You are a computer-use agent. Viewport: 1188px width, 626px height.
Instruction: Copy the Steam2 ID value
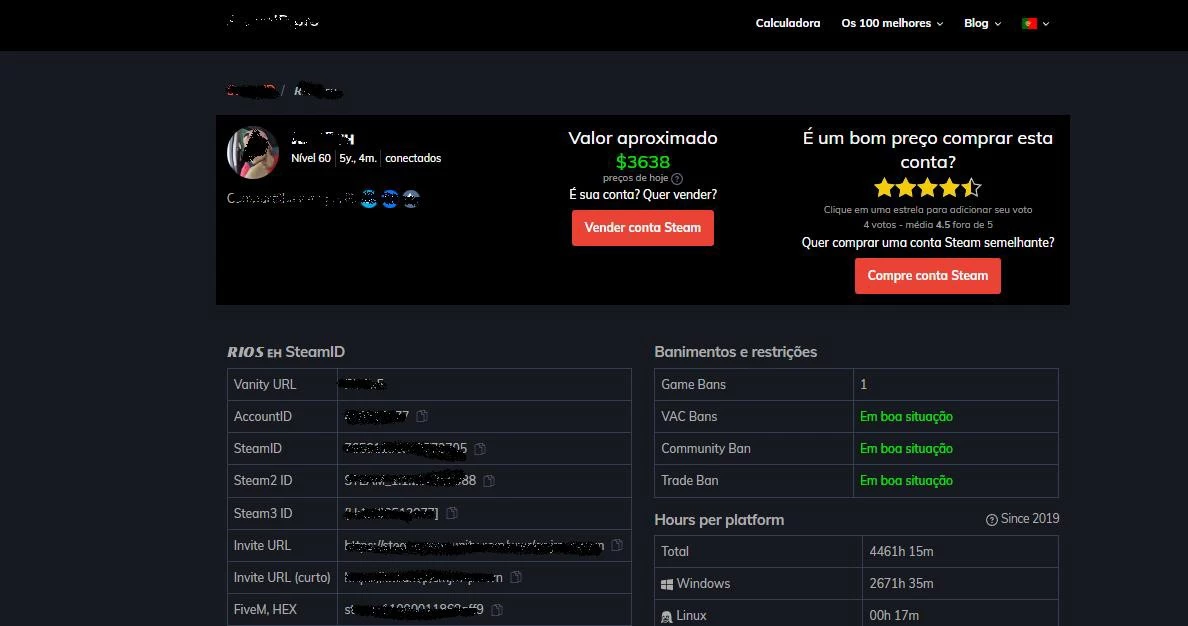click(489, 480)
